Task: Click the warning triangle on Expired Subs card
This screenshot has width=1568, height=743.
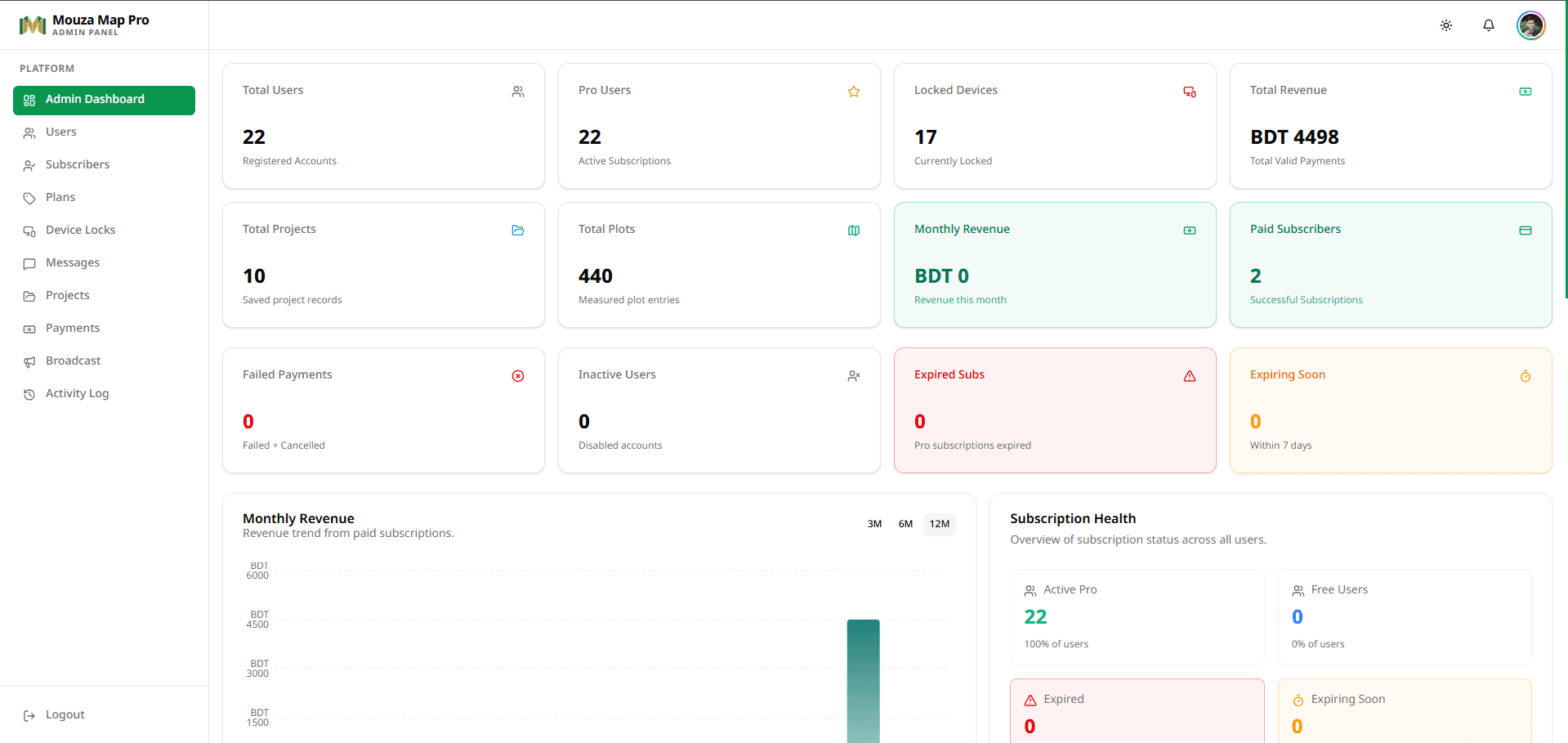Action: [1190, 376]
